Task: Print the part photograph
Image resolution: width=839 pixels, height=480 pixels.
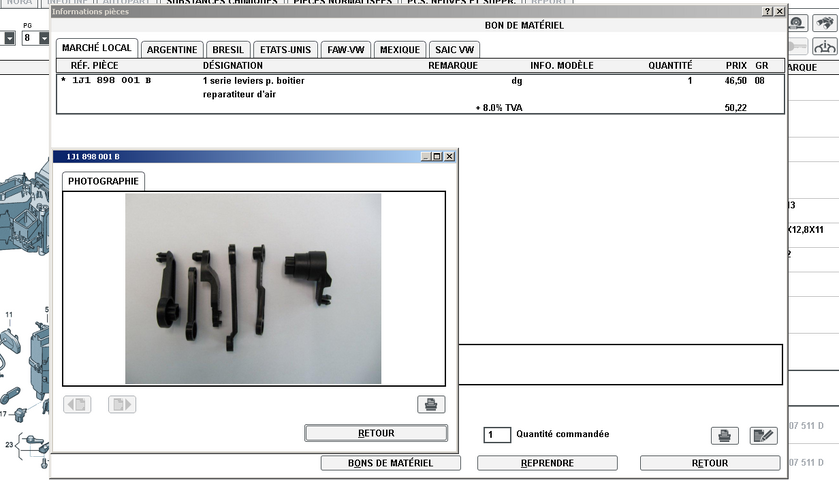Action: point(431,404)
